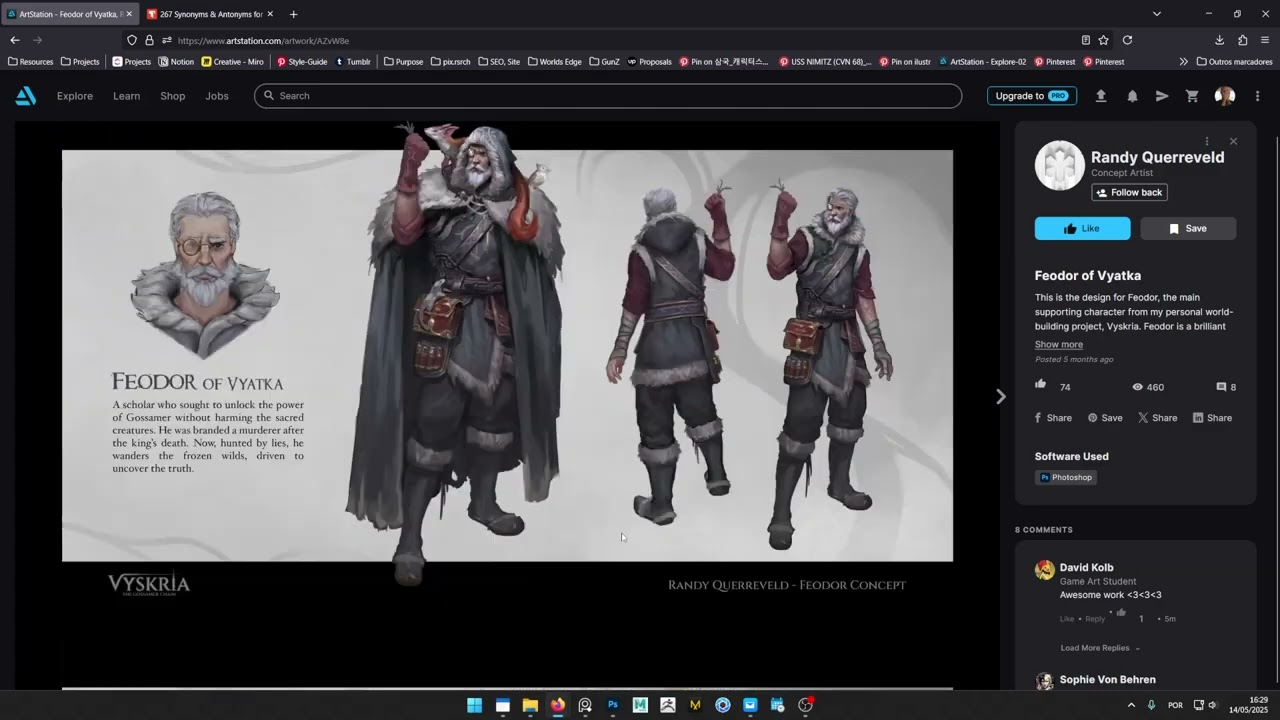Save artwork to Pinterest

(1105, 418)
